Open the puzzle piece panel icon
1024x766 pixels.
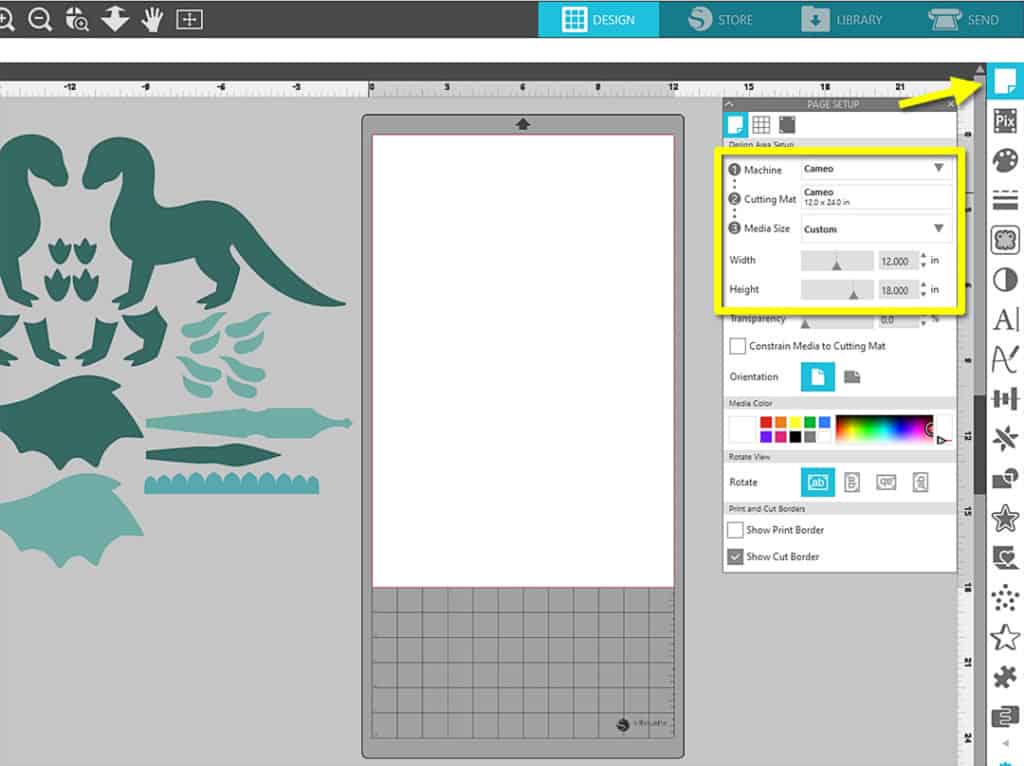1004,677
